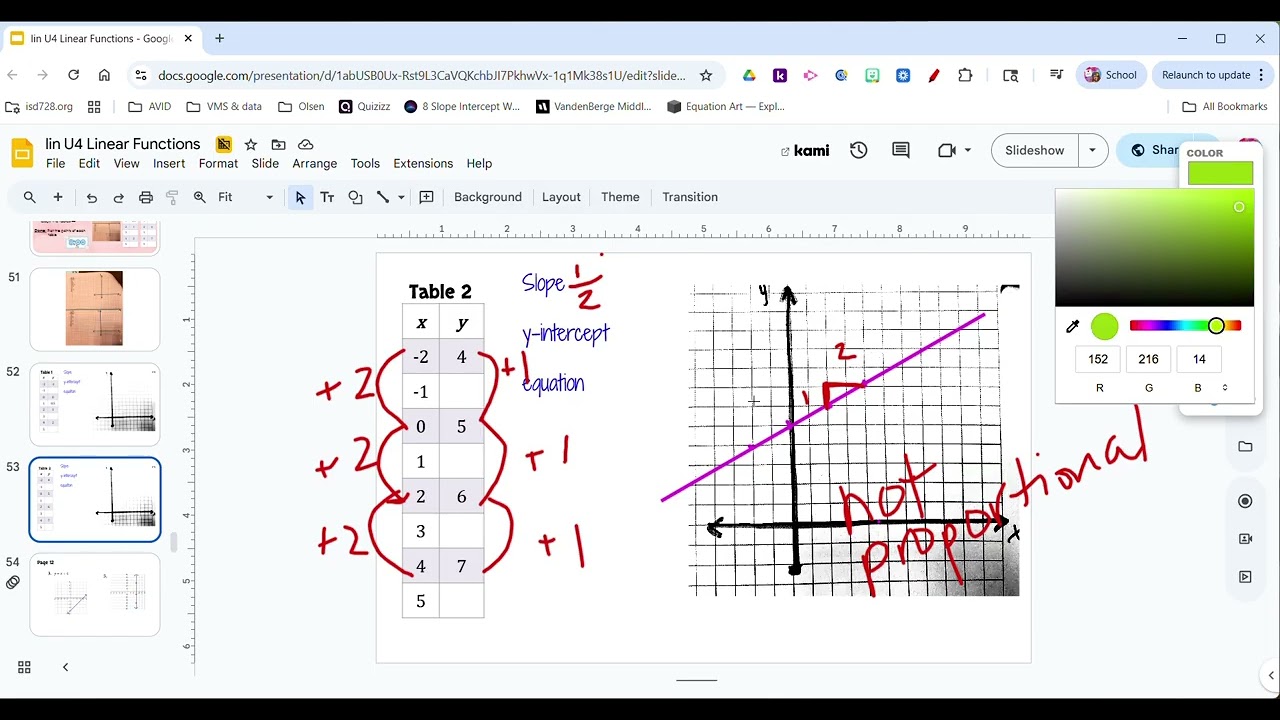View document cloud save status
This screenshot has width=1280, height=720.
(x=306, y=144)
